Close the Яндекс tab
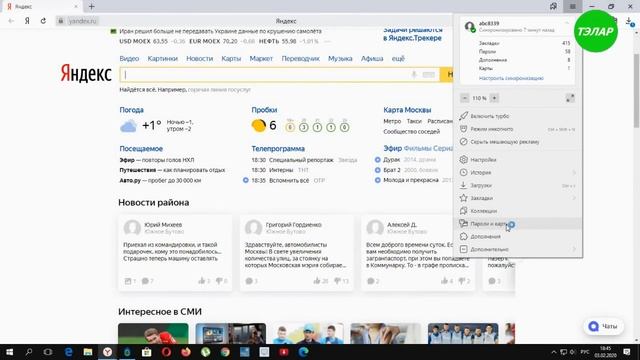640x360 pixels. 76,7
